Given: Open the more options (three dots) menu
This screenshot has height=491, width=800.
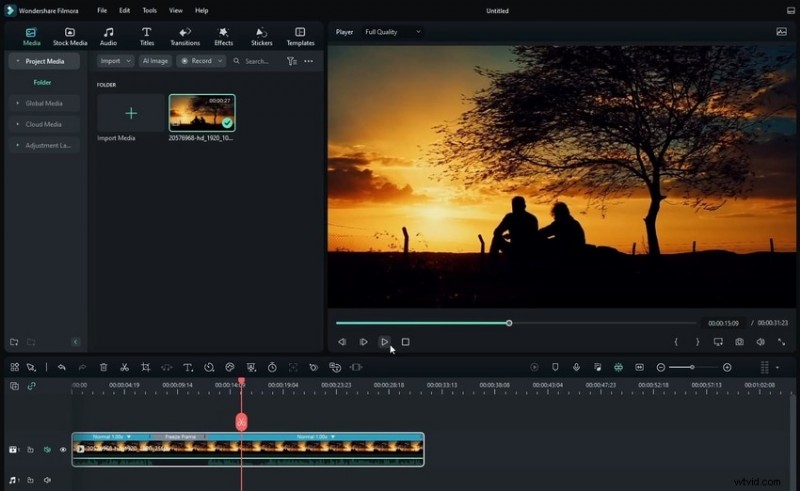Looking at the screenshot, I should (x=309, y=61).
